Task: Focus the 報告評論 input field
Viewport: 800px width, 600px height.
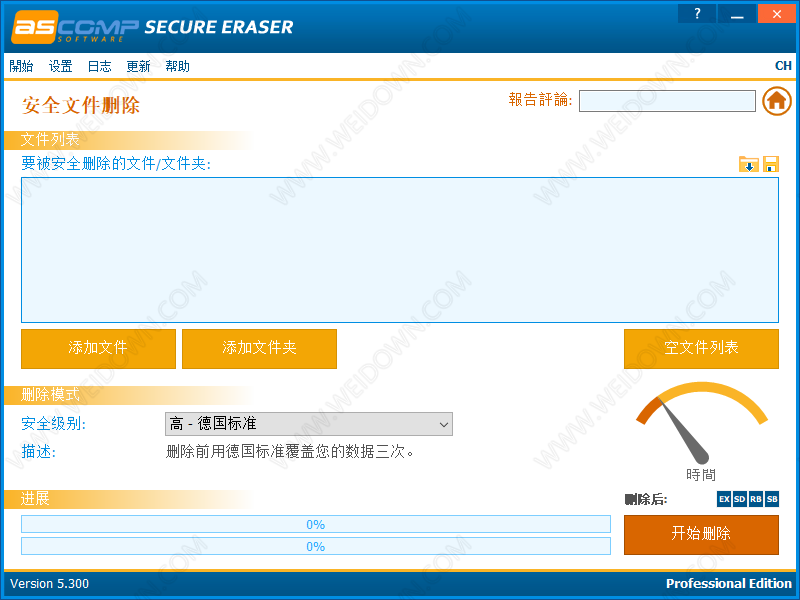Action: pyautogui.click(x=667, y=101)
